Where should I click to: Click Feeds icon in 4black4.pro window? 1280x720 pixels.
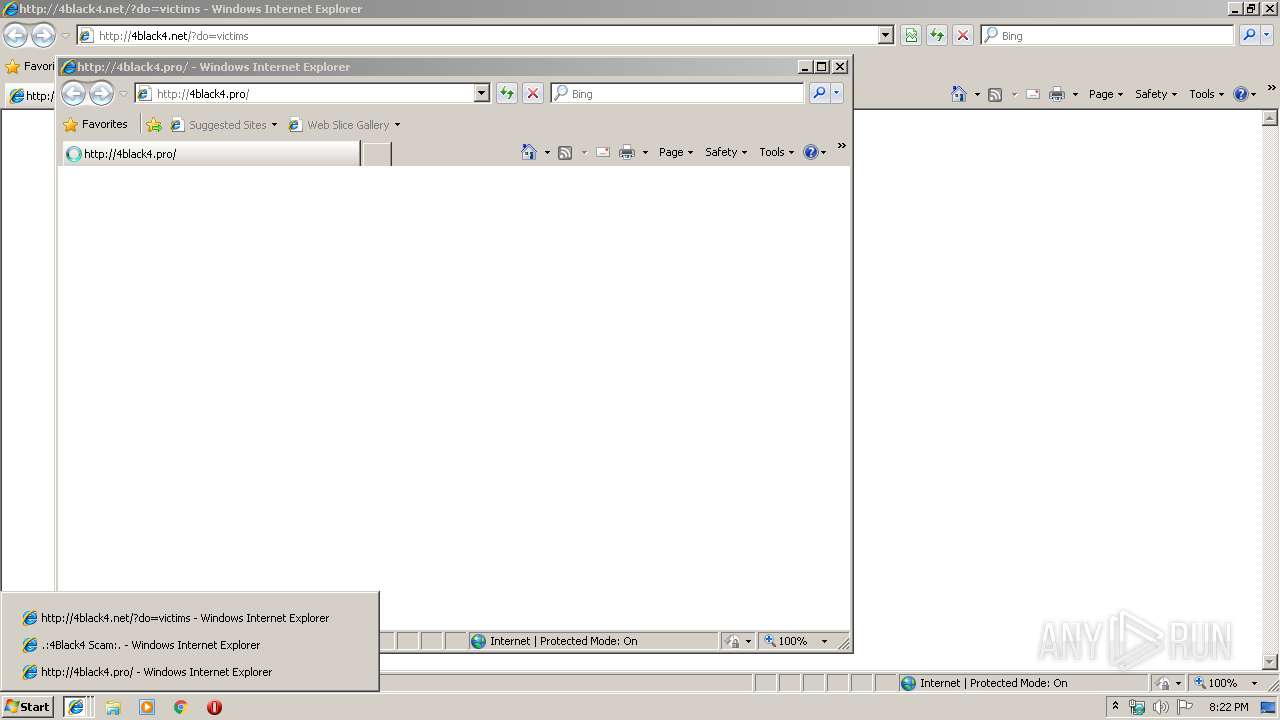click(565, 152)
